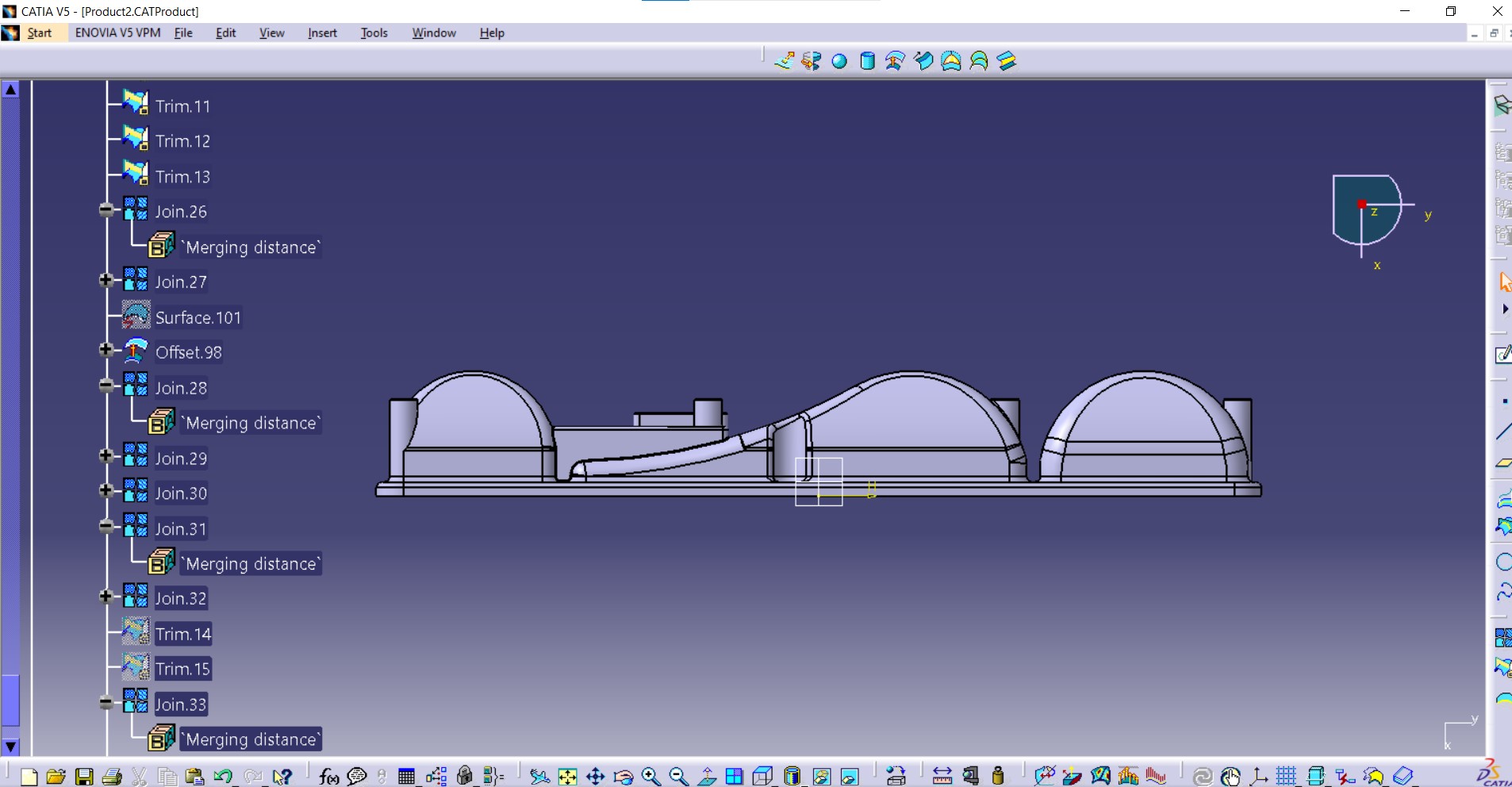Toggle the Work on Support grid icon
Image resolution: width=1512 pixels, height=787 pixels.
click(1287, 776)
